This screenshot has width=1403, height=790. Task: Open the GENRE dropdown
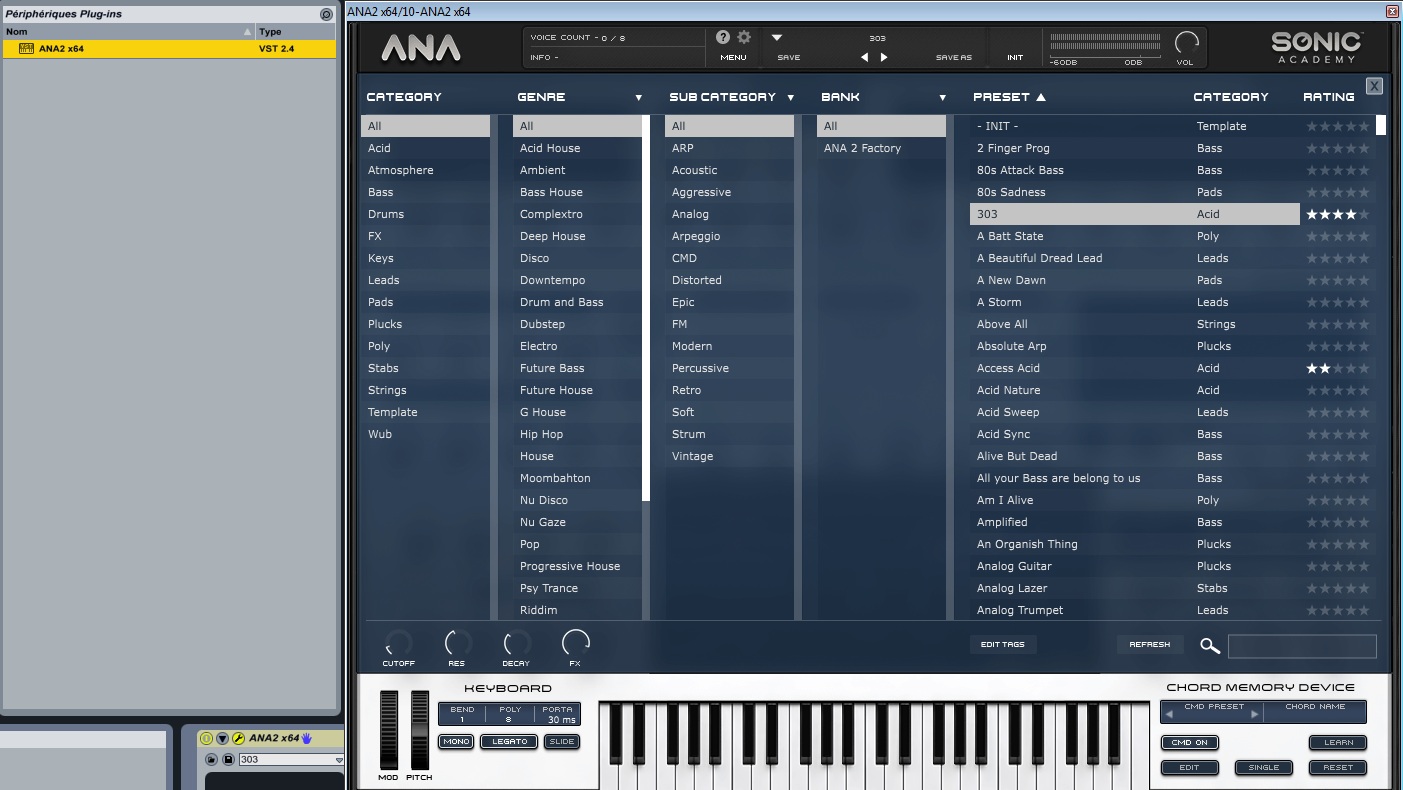638,96
